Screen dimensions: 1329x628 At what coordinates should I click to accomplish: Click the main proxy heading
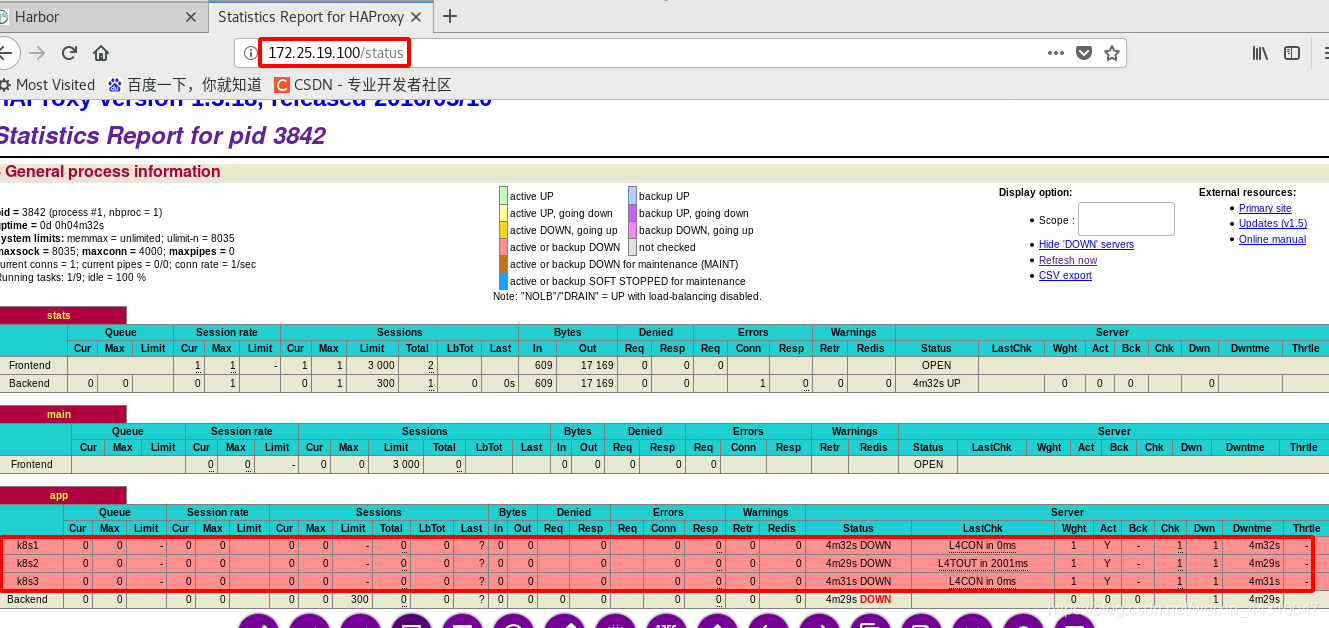pos(59,414)
